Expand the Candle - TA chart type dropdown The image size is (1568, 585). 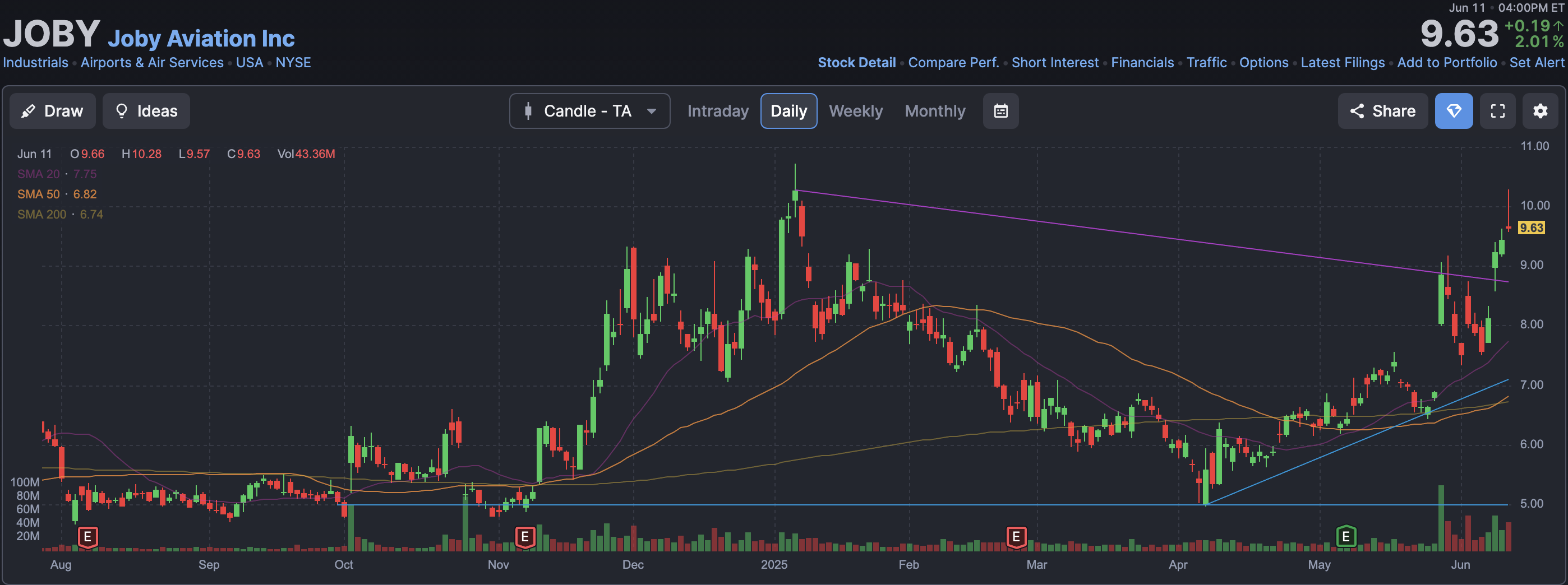click(589, 111)
